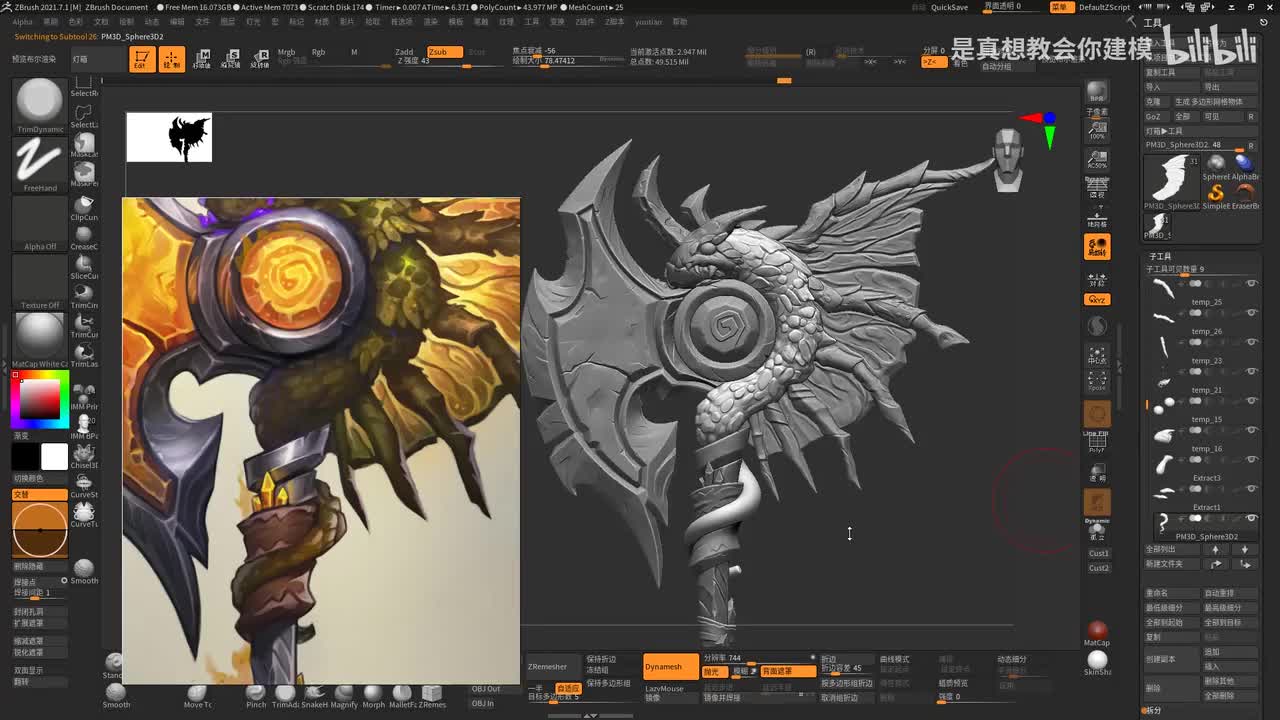
Task: Select the white secondary color swatch
Action: 54,457
